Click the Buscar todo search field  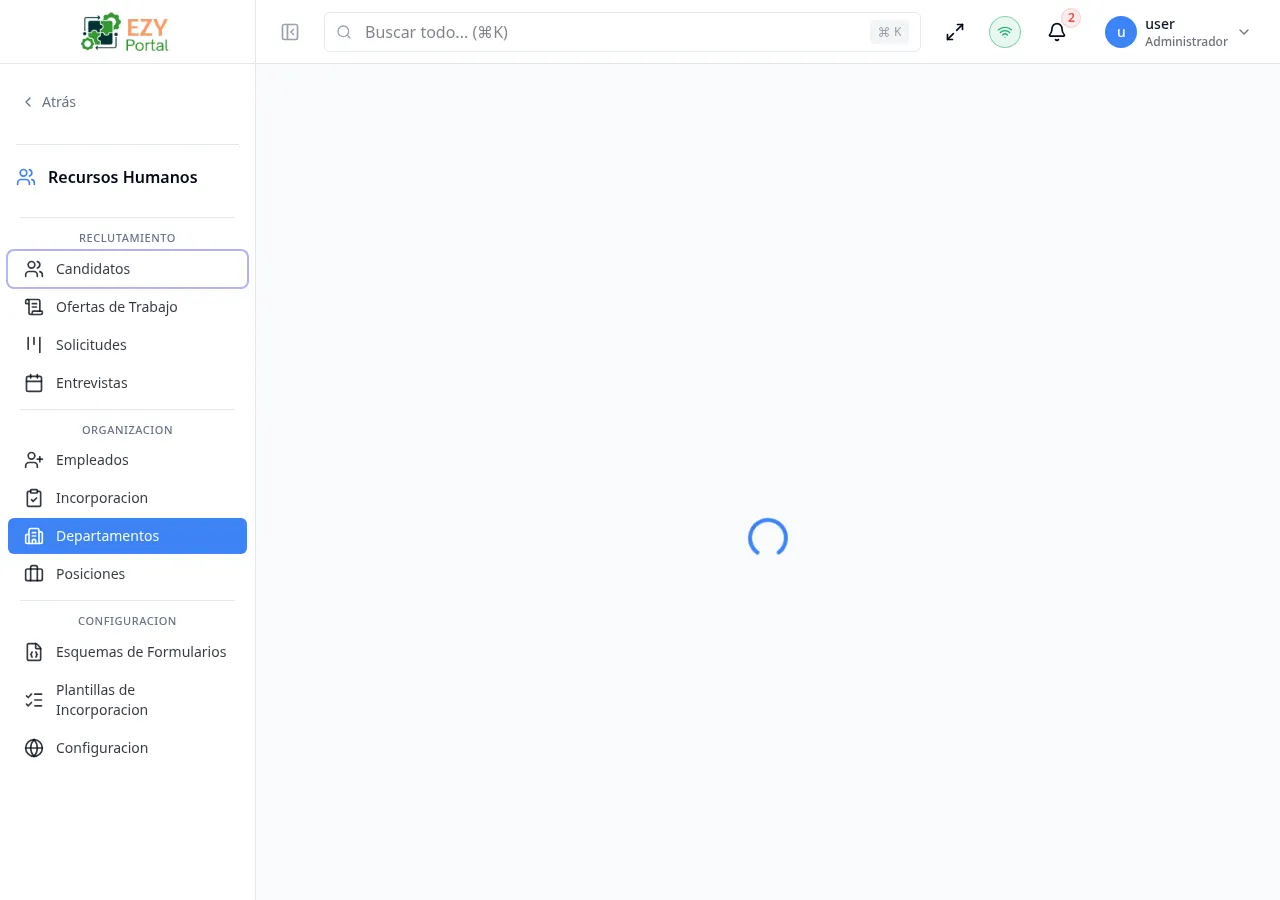pos(622,32)
